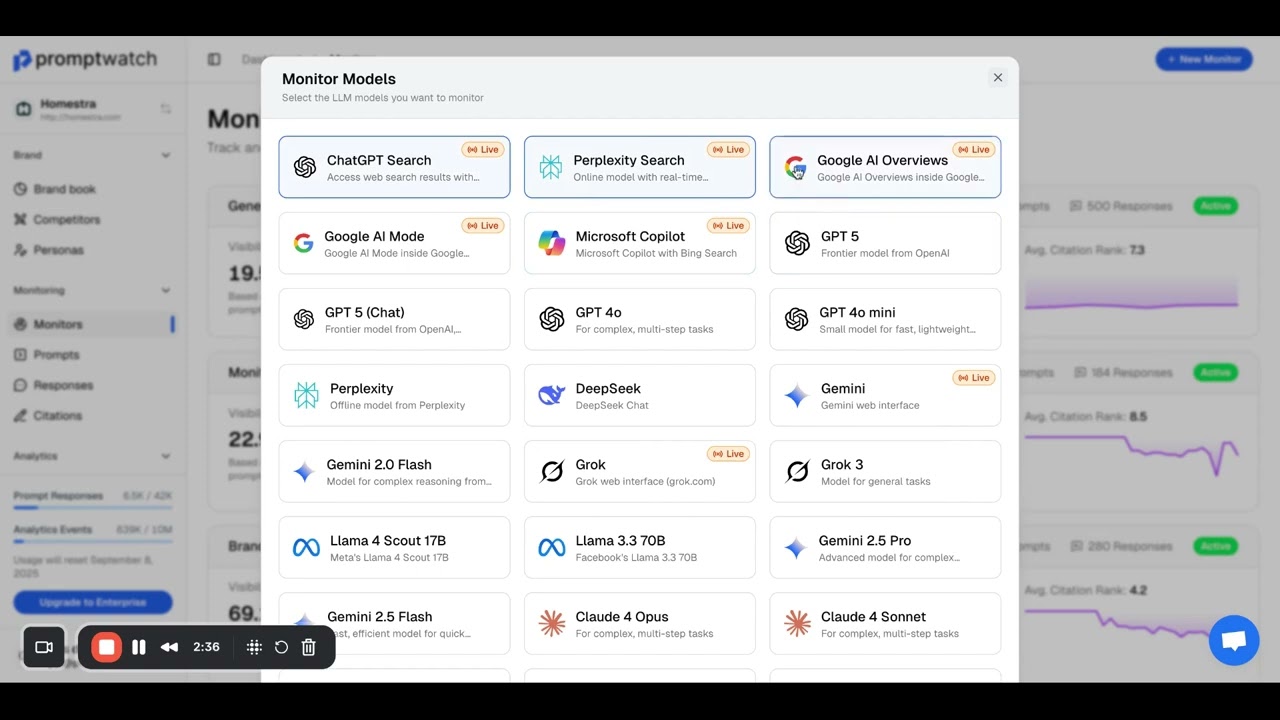Enable monitoring for GPT 4o mini
1280x720 pixels.
tap(885, 319)
